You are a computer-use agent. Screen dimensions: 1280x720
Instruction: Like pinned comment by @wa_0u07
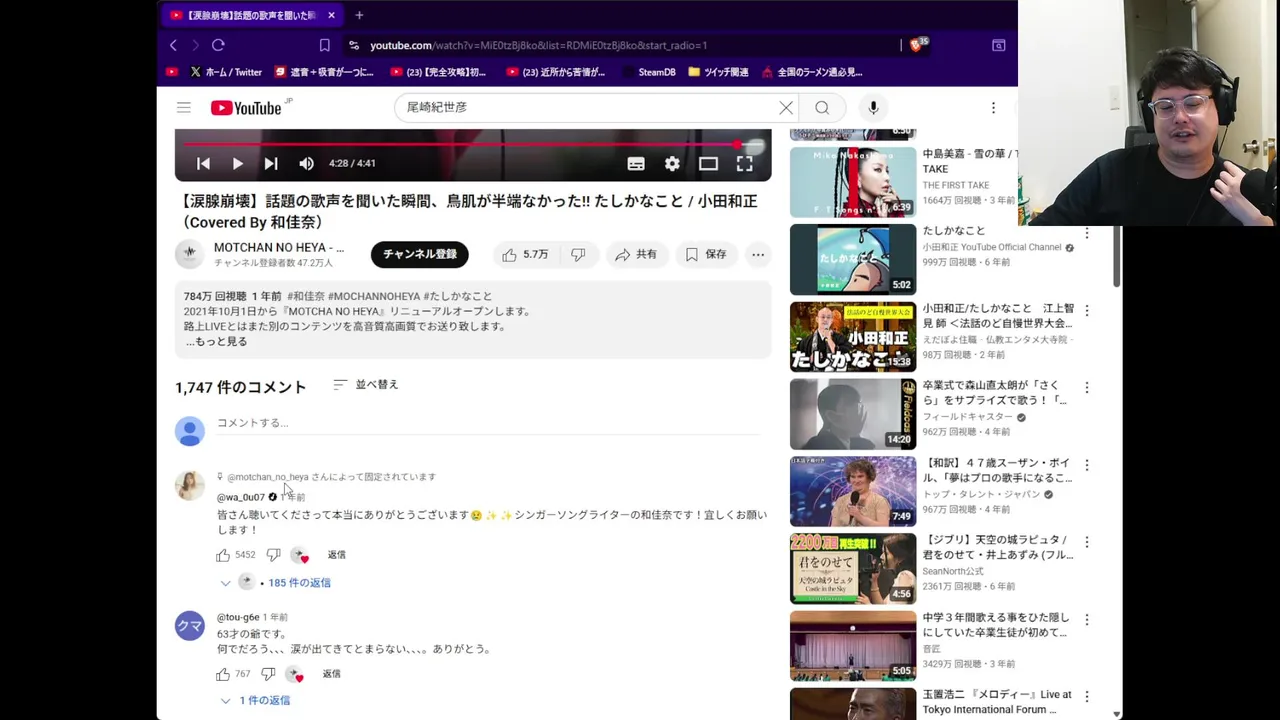point(223,555)
